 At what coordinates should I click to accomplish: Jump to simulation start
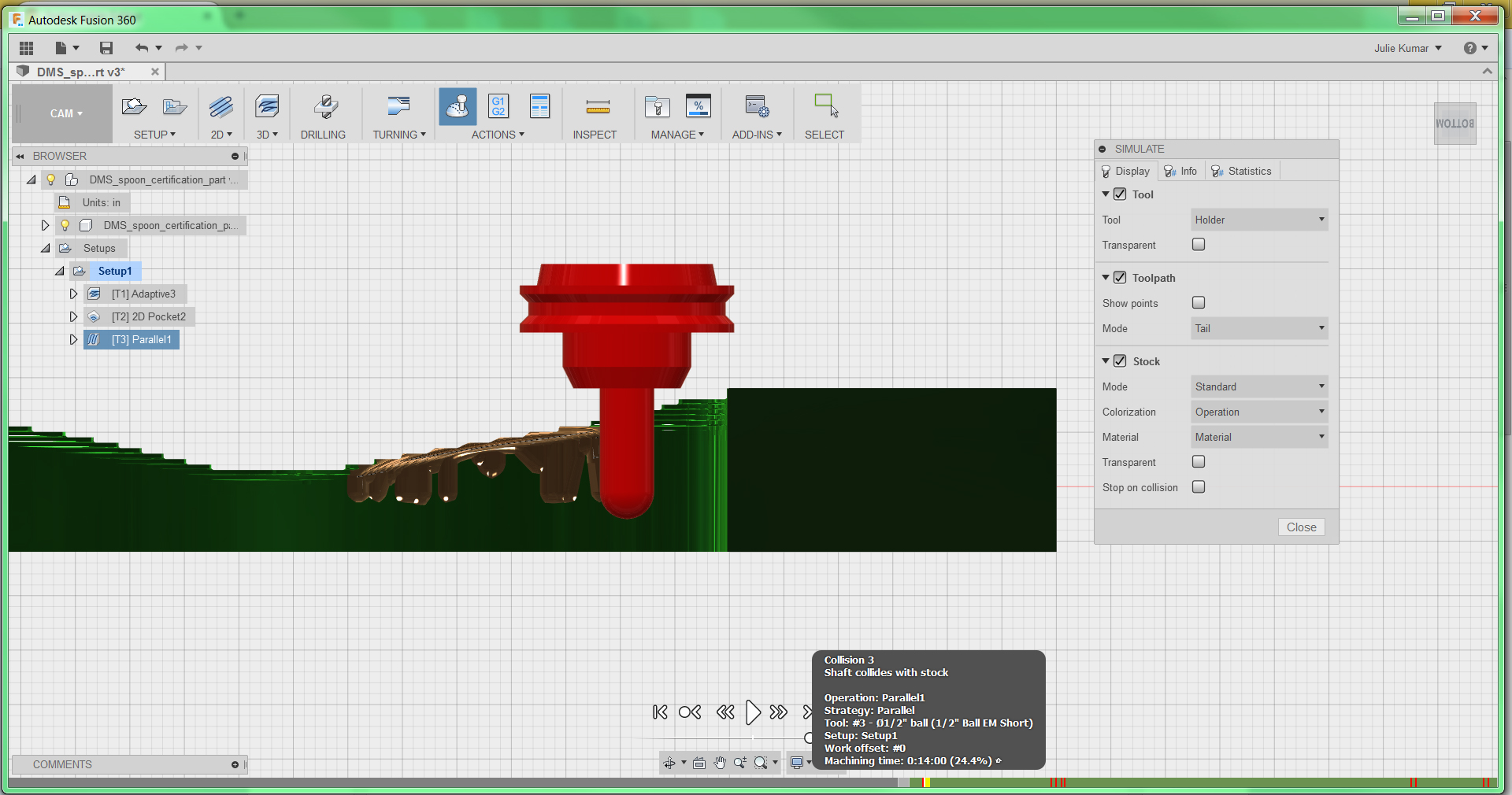[x=660, y=712]
